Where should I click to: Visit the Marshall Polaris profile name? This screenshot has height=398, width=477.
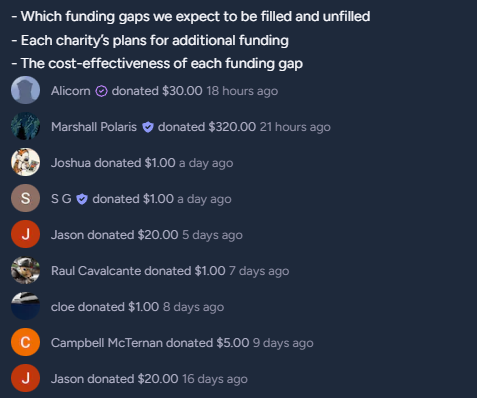pos(94,127)
